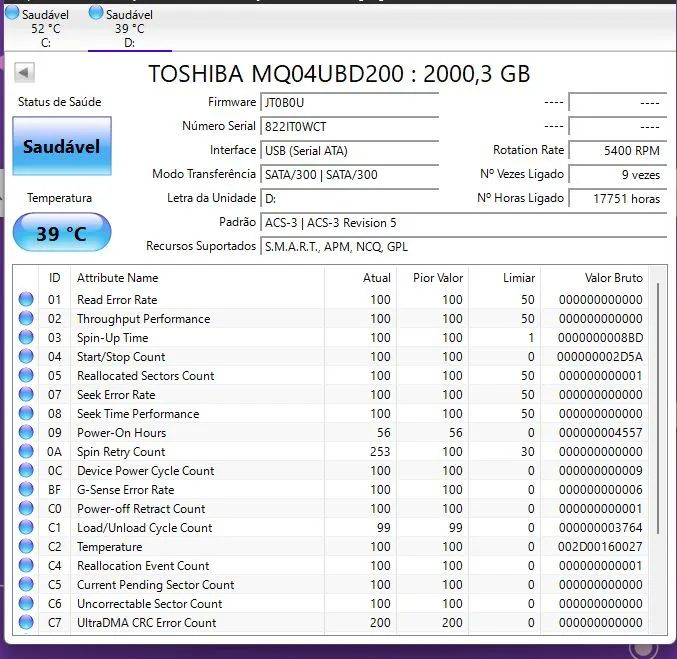677x659 pixels.
Task: Click the status icon for Seek Time Performance
Action: coord(26,413)
